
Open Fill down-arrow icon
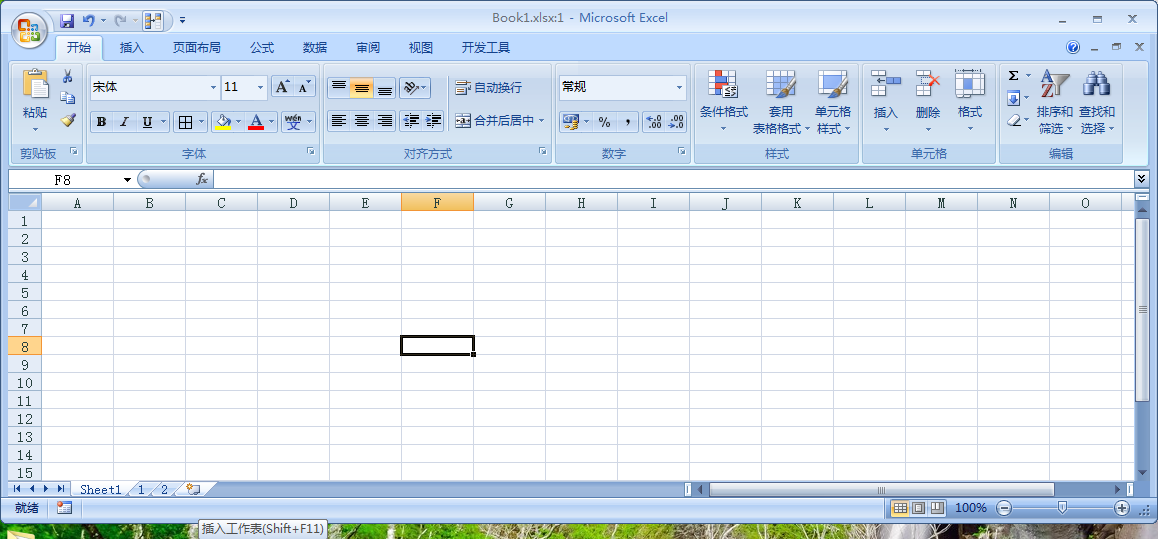click(1013, 97)
